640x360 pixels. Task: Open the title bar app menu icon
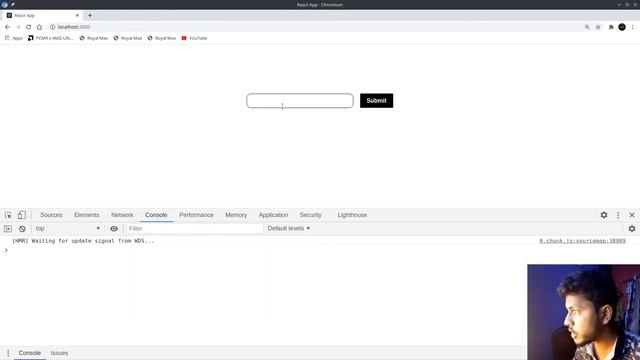tap(4, 4)
